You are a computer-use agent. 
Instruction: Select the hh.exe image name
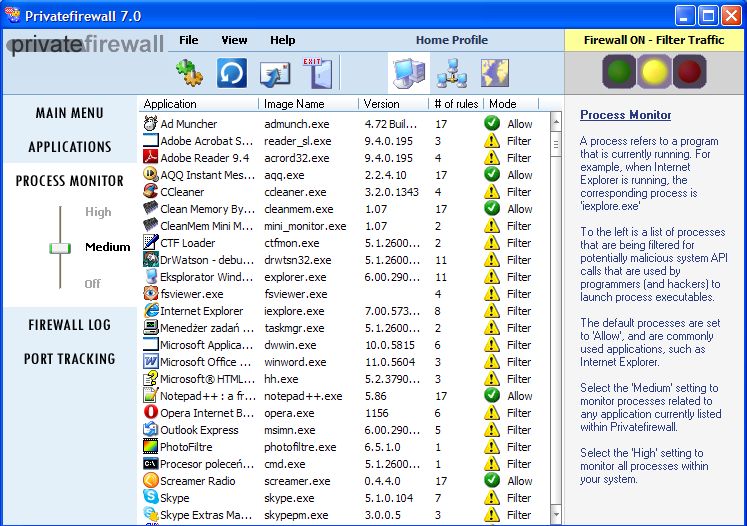pos(281,379)
